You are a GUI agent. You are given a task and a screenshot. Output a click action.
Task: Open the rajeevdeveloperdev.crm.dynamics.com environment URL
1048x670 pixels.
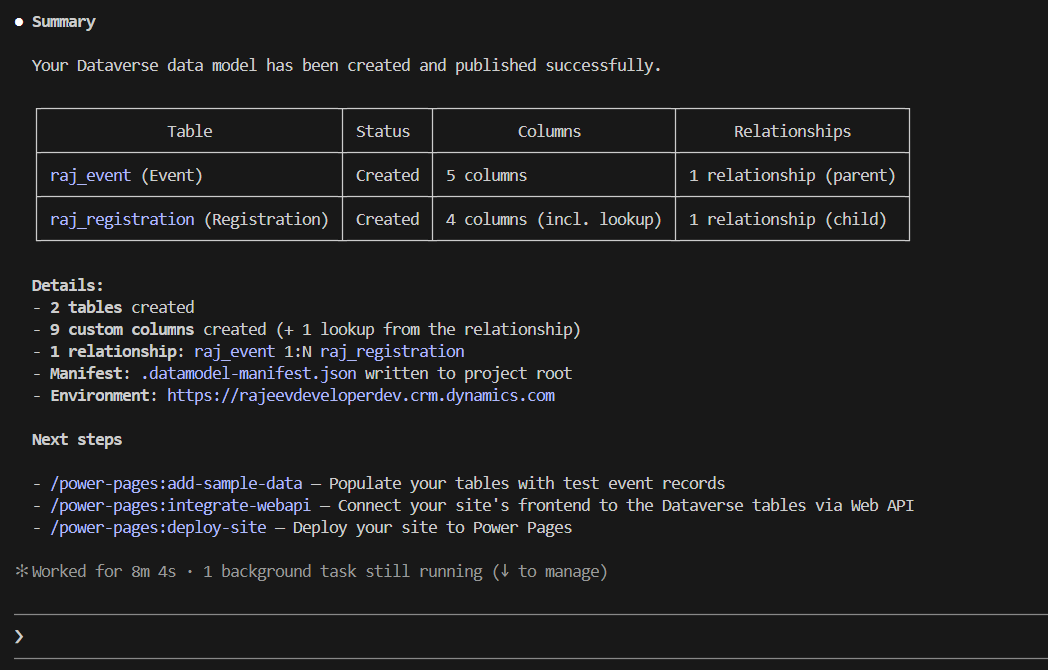click(360, 395)
